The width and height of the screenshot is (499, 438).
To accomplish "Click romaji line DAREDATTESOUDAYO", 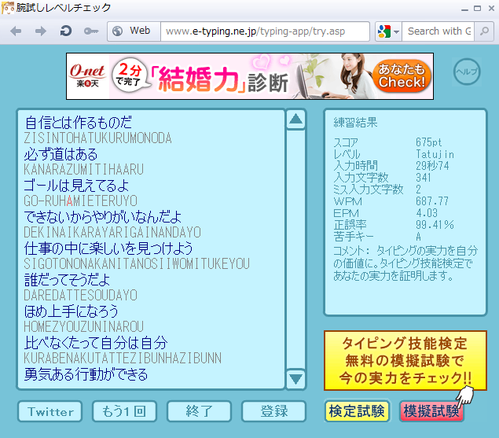I will tap(80, 295).
